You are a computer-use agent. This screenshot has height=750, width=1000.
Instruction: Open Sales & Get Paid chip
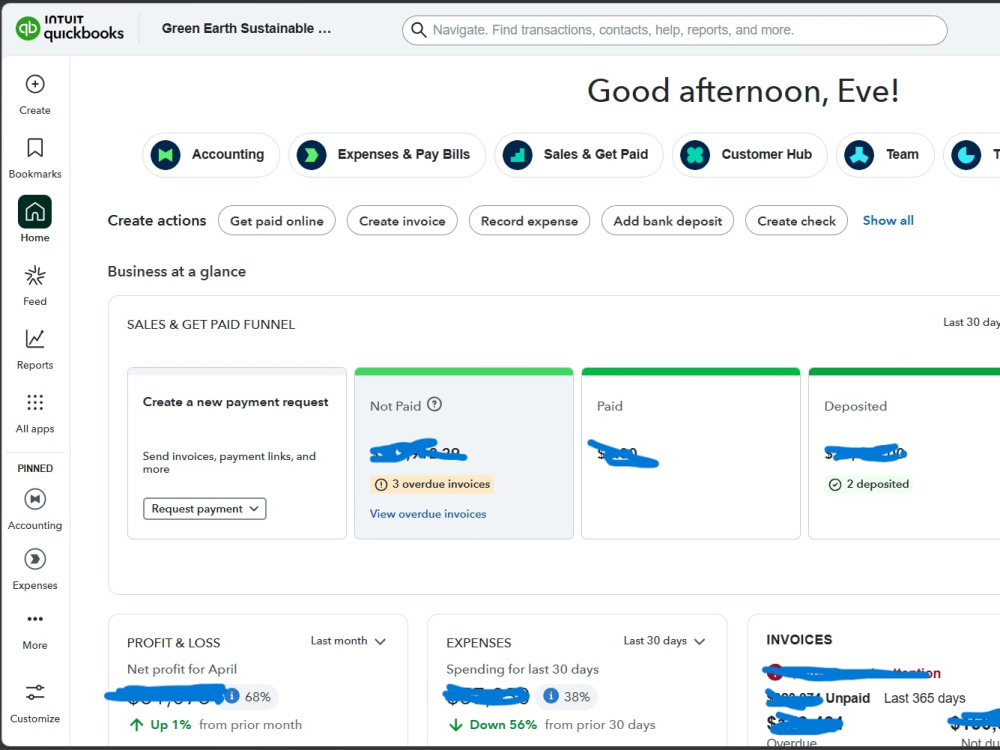578,155
